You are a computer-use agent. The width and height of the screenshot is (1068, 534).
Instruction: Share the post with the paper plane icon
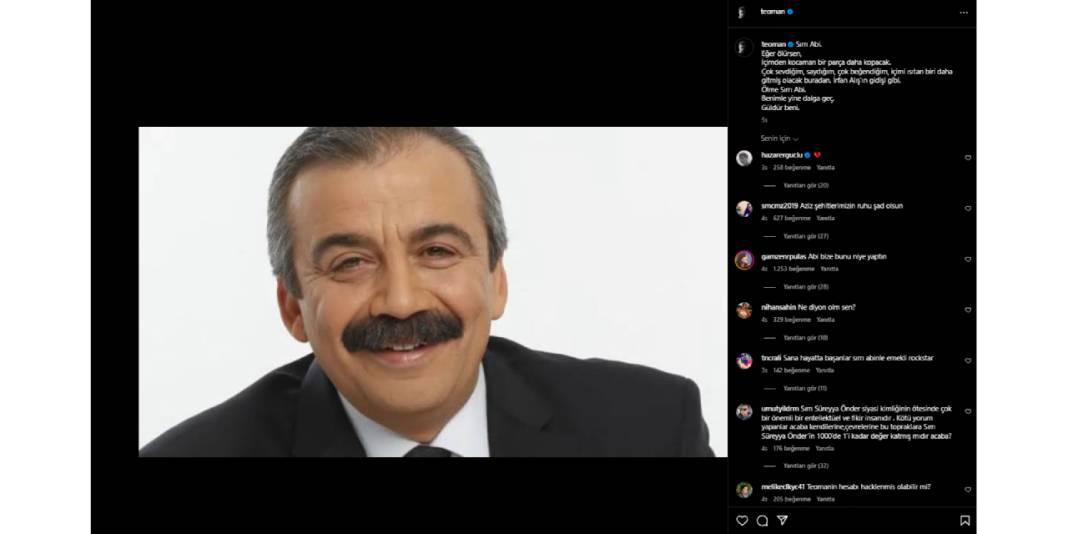pyautogui.click(x=783, y=520)
